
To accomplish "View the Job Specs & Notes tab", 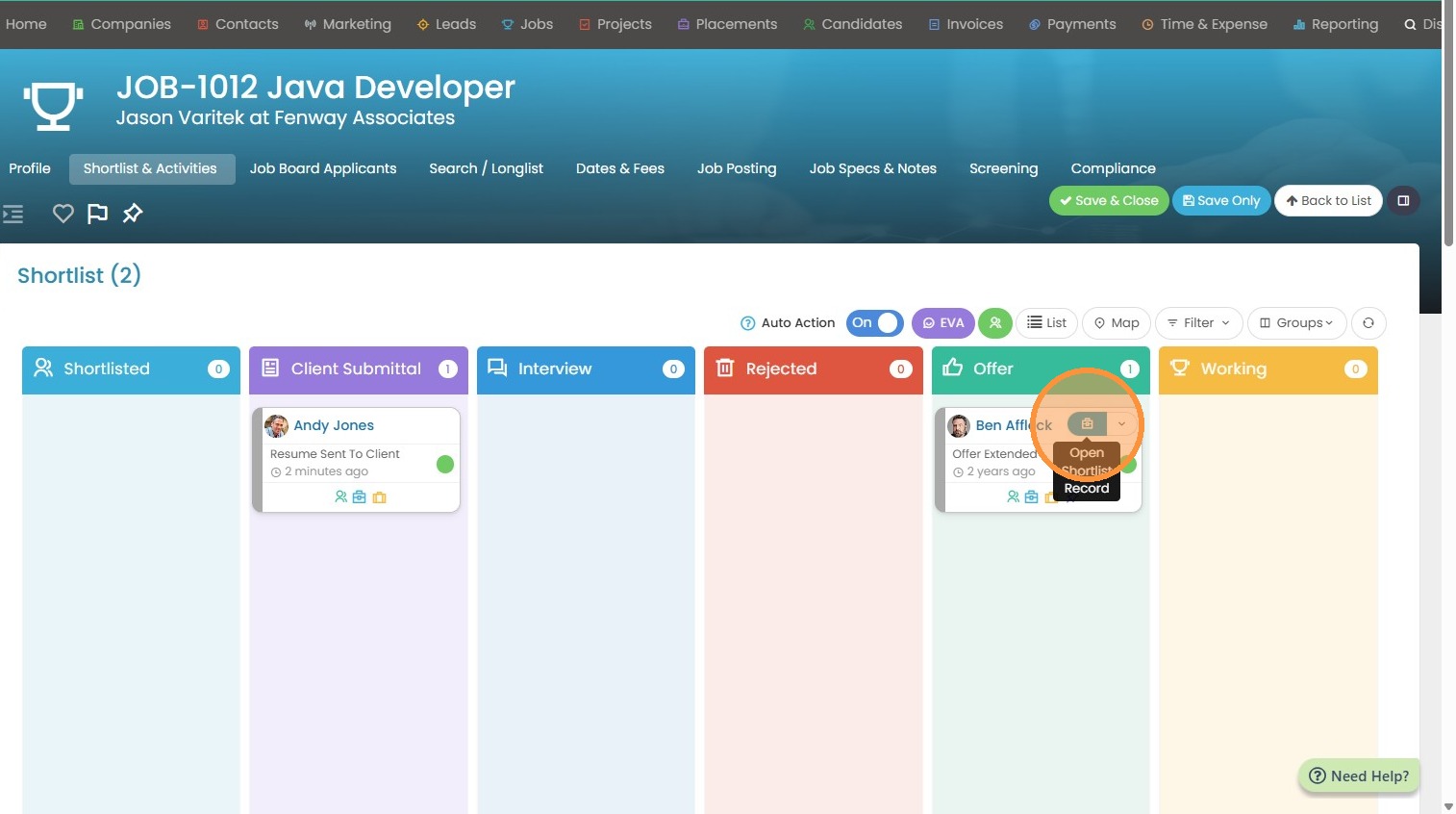I will click(x=873, y=168).
